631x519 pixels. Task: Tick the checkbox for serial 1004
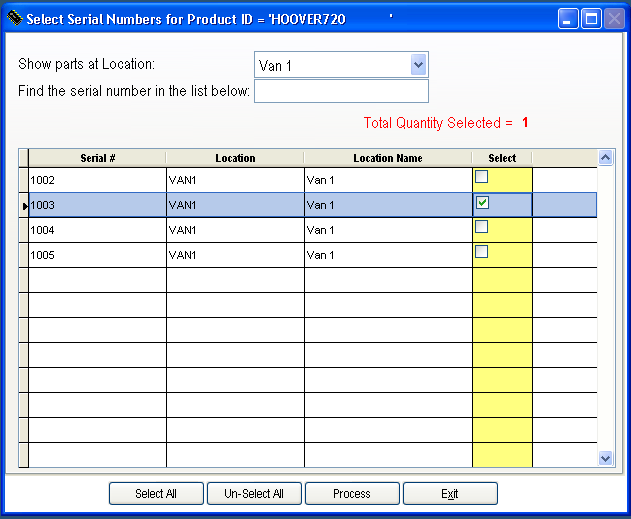[x=481, y=227]
